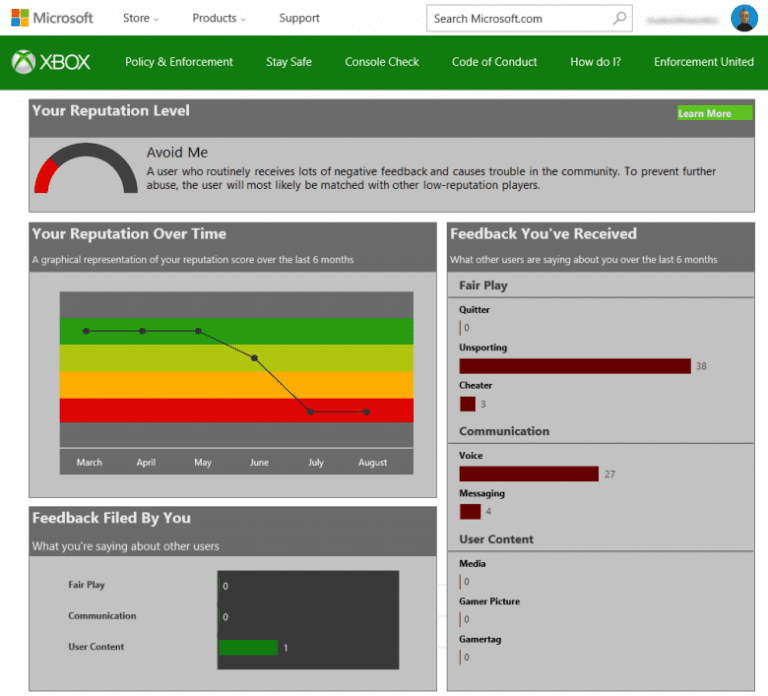Expand the Store dropdown menu
The height and width of the screenshot is (696, 768).
point(141,18)
